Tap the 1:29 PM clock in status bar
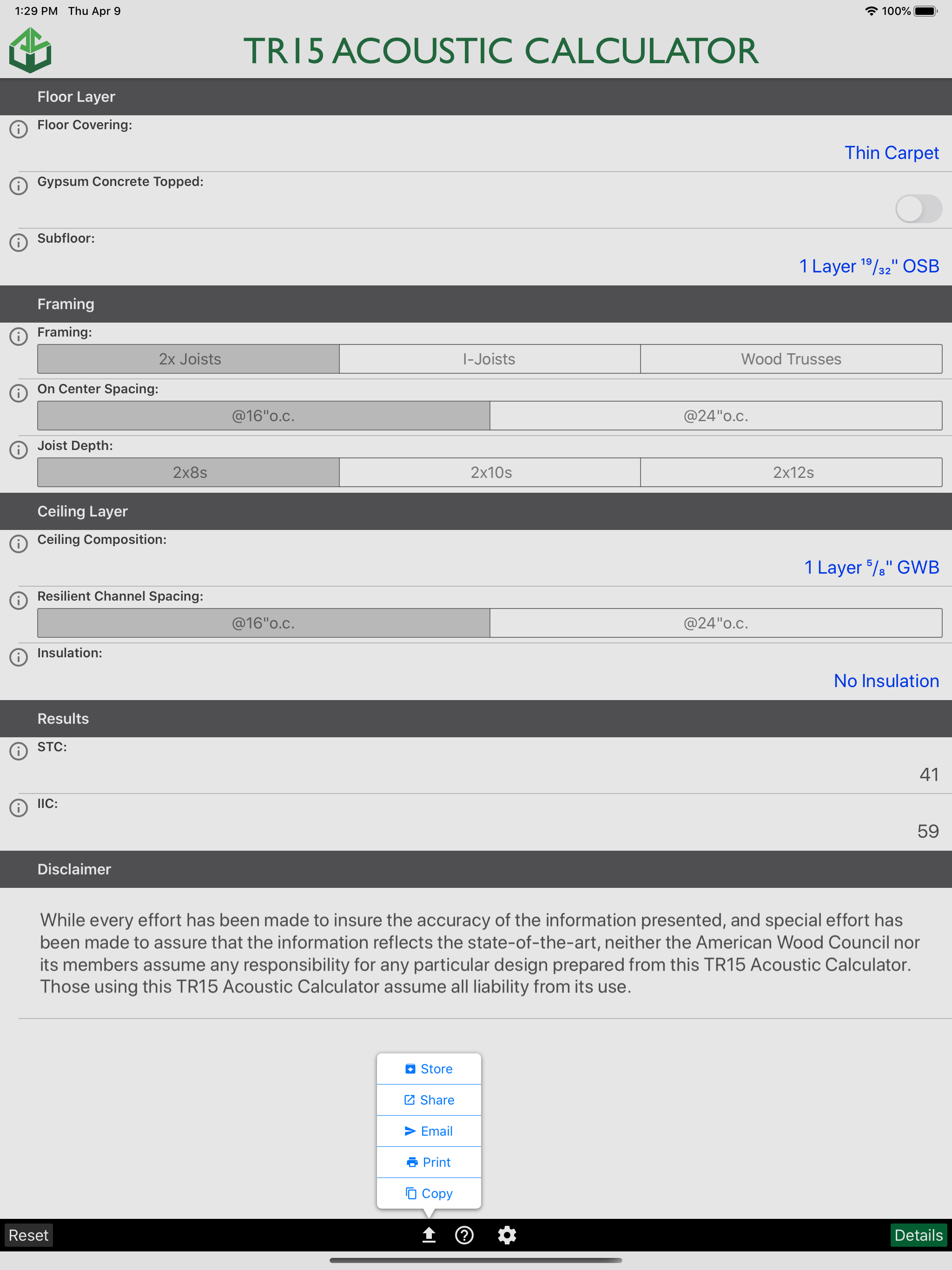952x1270 pixels. [36, 11]
